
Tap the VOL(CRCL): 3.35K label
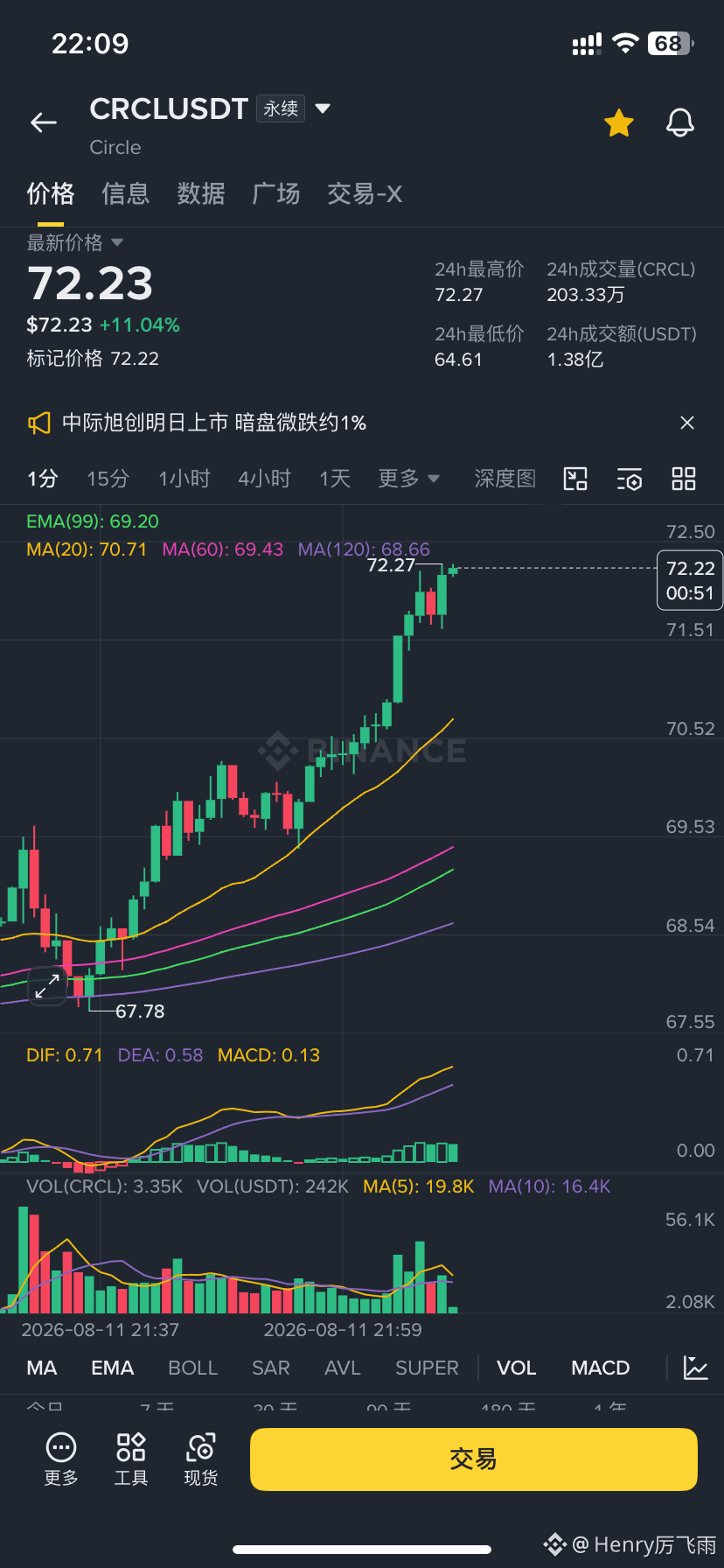(105, 1186)
